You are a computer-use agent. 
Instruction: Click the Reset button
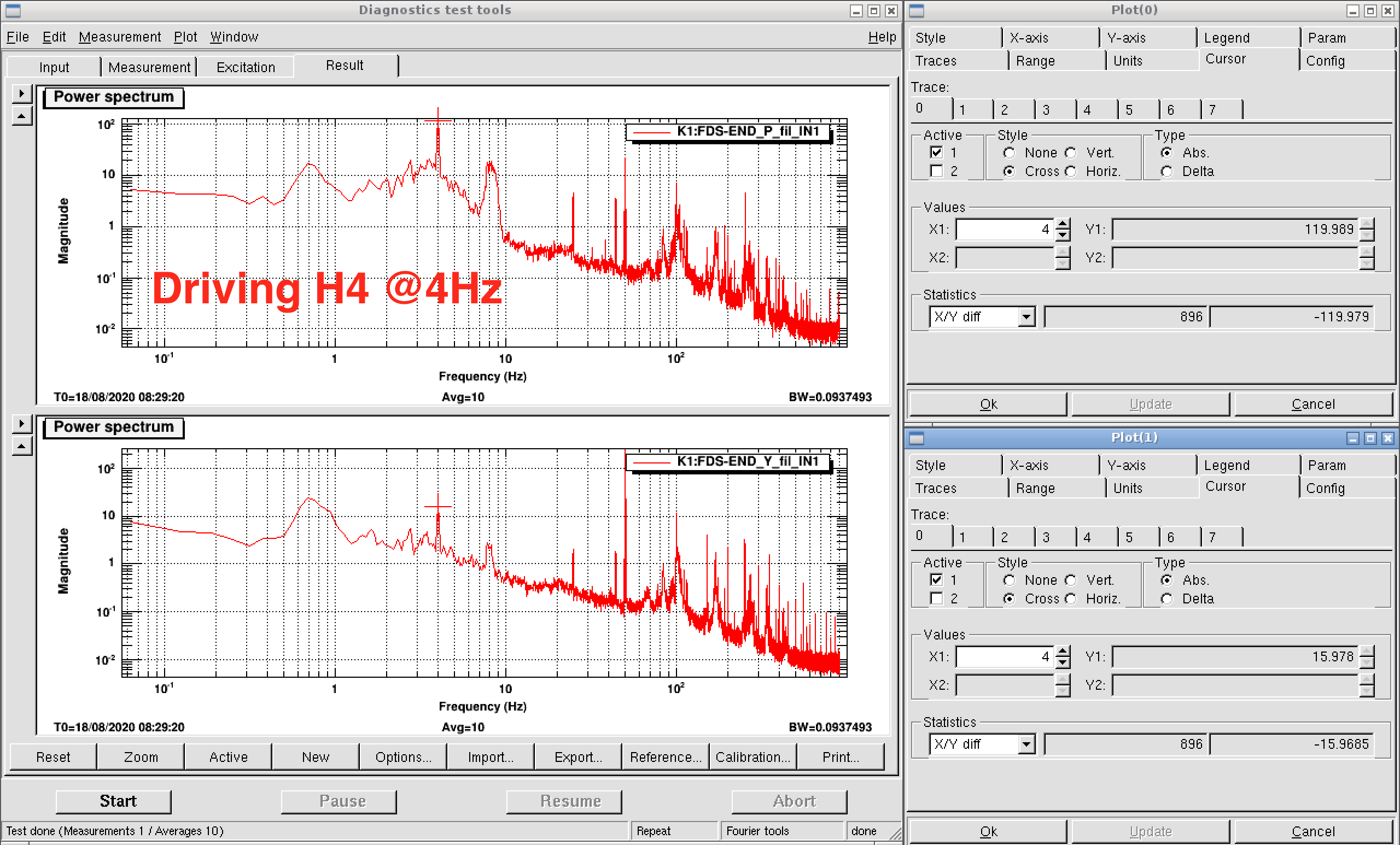coord(54,757)
